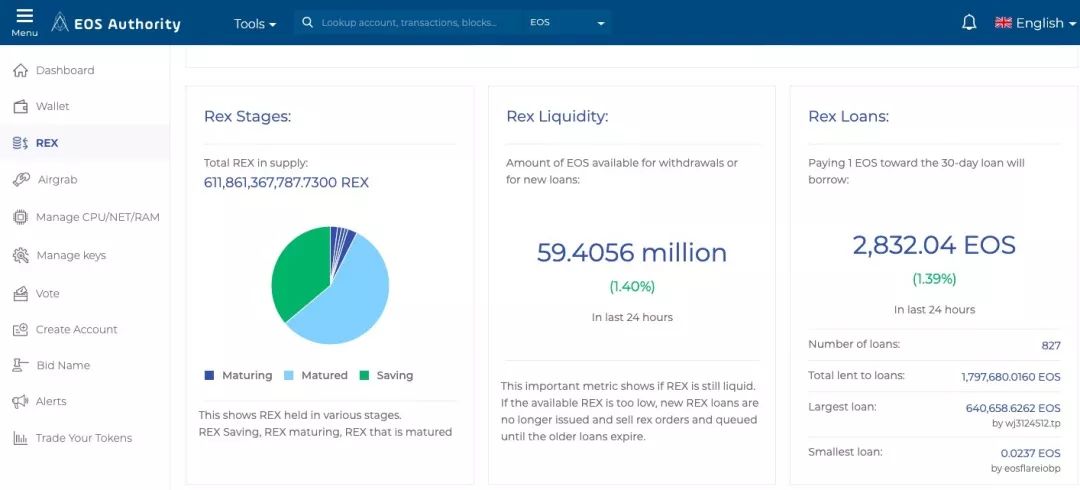Click the Number of loans value 827
The width and height of the screenshot is (1080, 490).
1051,345
